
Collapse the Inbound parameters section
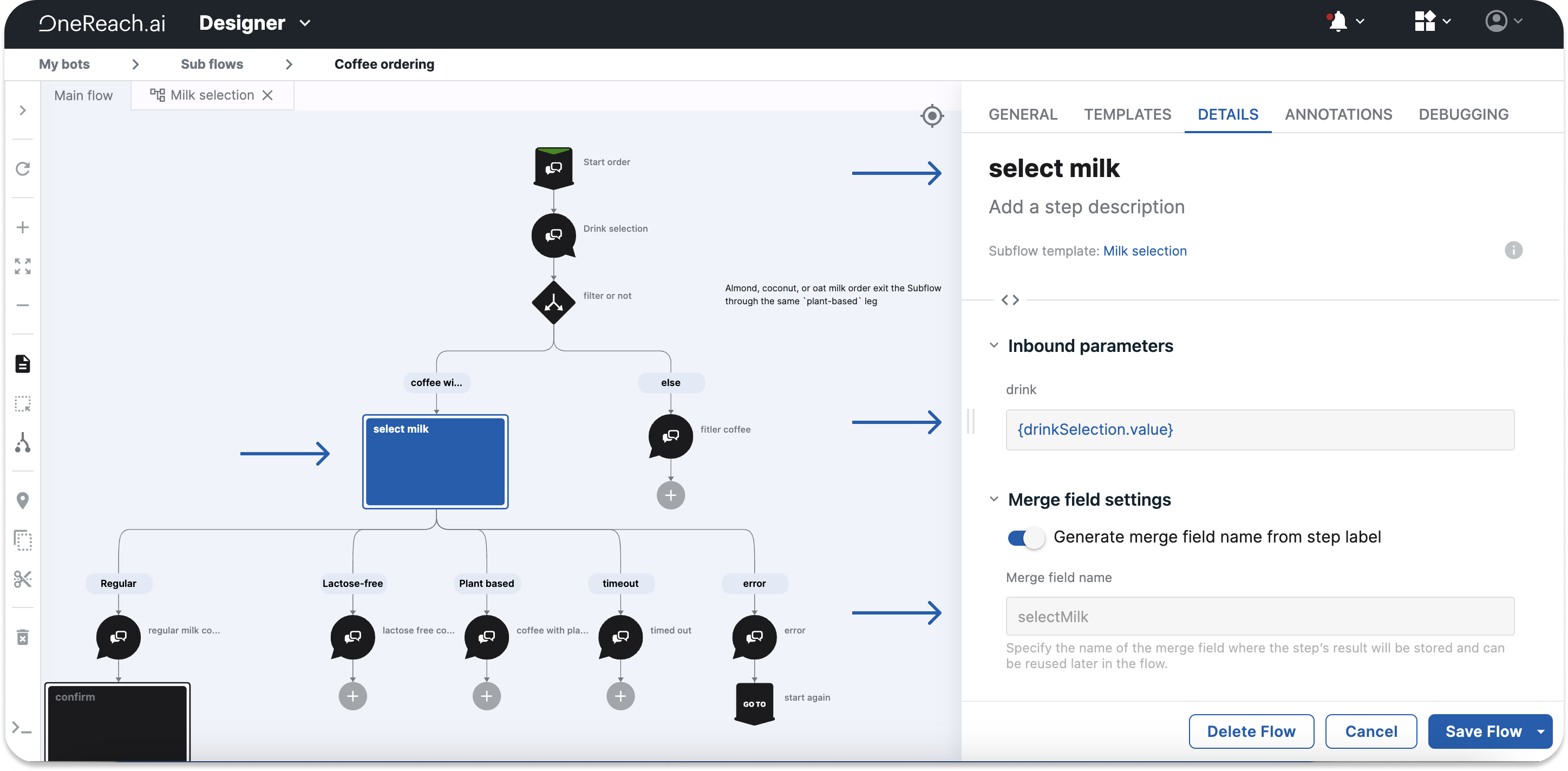pyautogui.click(x=994, y=345)
